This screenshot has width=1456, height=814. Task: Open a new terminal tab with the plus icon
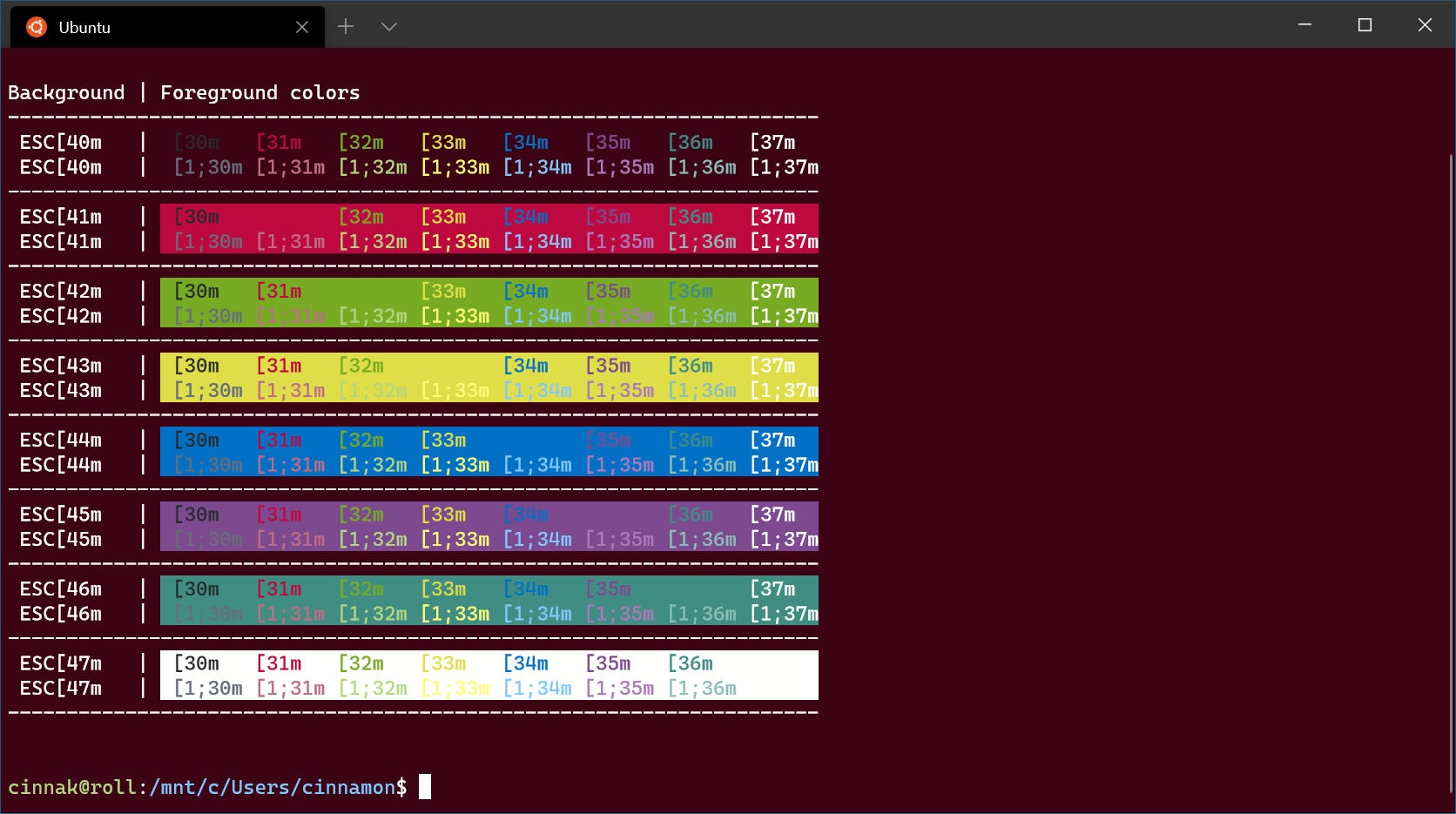click(x=346, y=26)
